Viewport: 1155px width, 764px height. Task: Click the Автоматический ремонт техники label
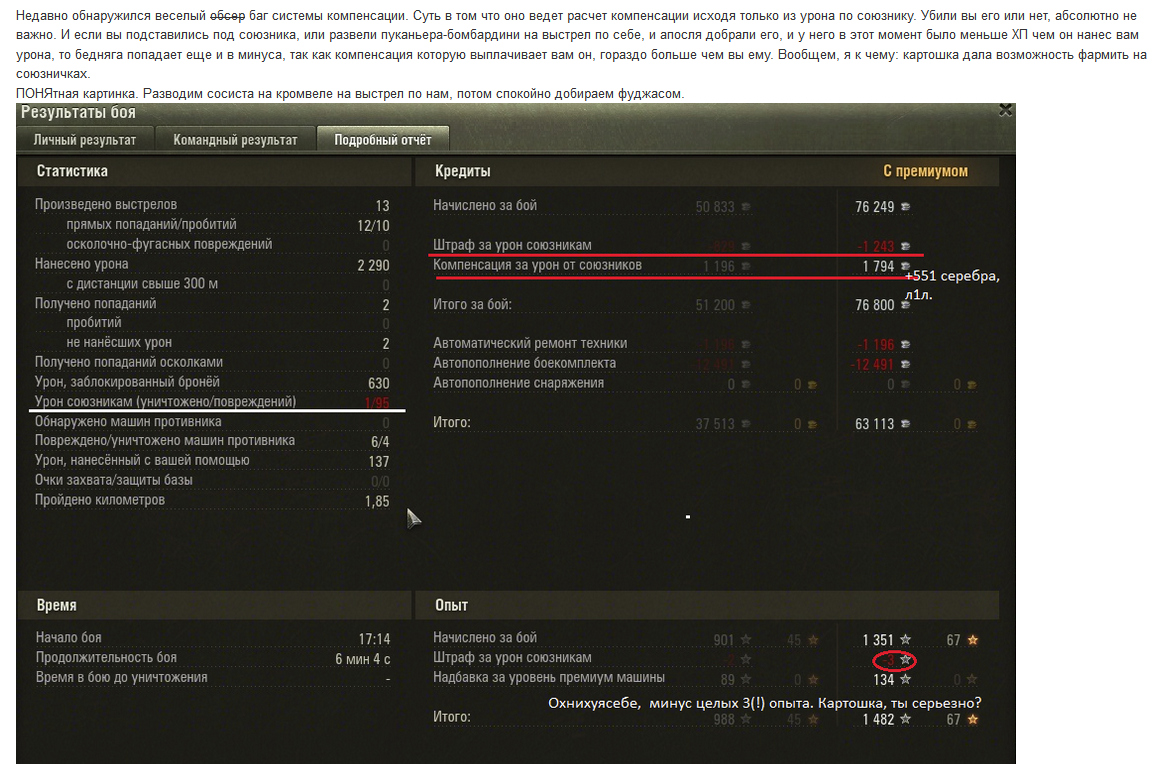tap(530, 343)
